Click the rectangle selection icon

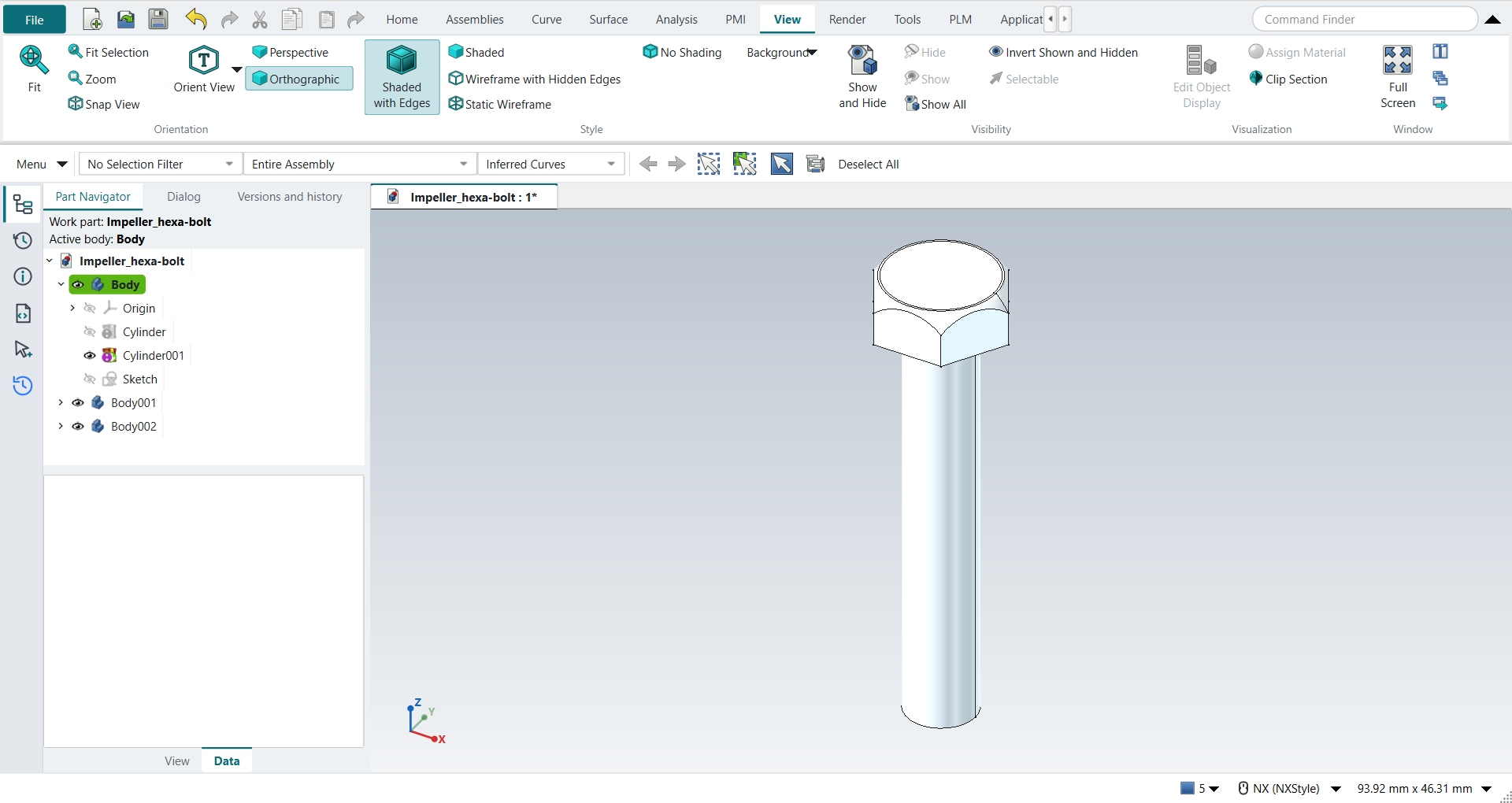pos(709,164)
